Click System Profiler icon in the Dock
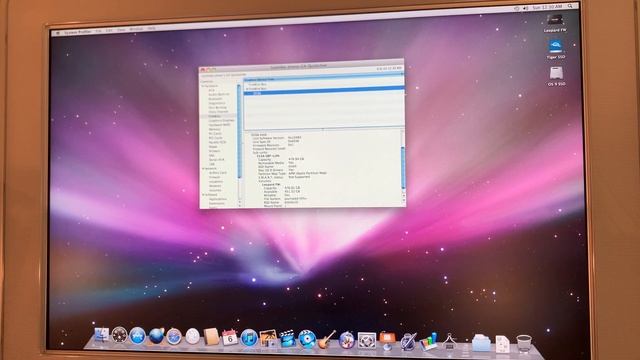This screenshot has width=640, height=360. coord(449,342)
